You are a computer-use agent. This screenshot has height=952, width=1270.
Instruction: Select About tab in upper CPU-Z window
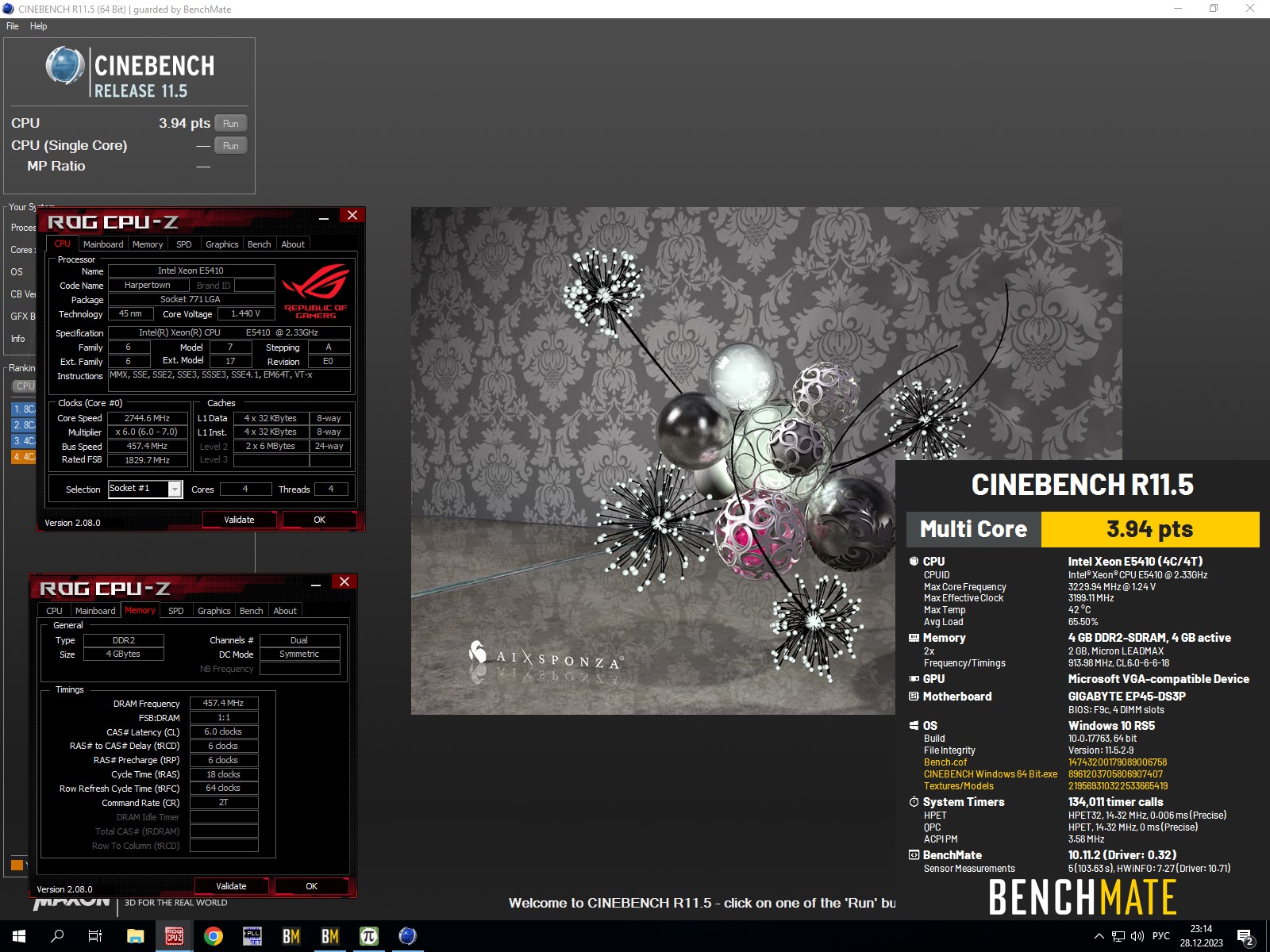tap(293, 244)
